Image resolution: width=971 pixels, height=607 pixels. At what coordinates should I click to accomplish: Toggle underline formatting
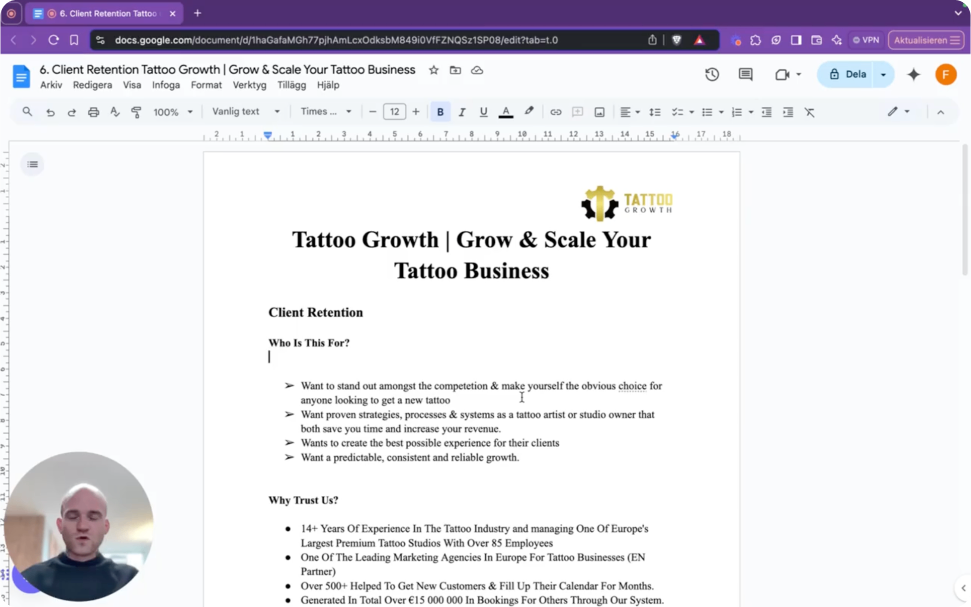click(x=484, y=112)
